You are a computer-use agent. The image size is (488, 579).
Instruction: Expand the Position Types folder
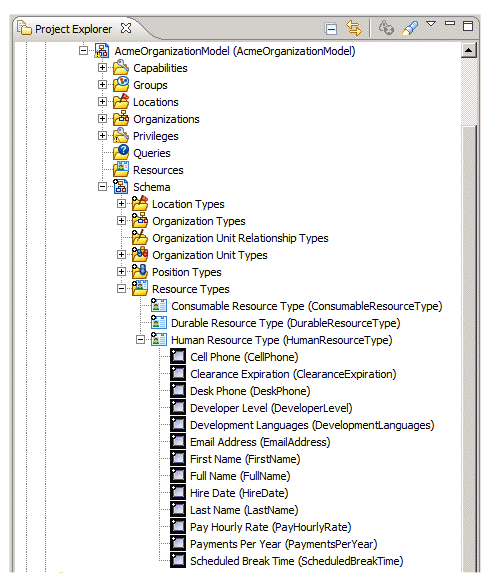pos(121,271)
